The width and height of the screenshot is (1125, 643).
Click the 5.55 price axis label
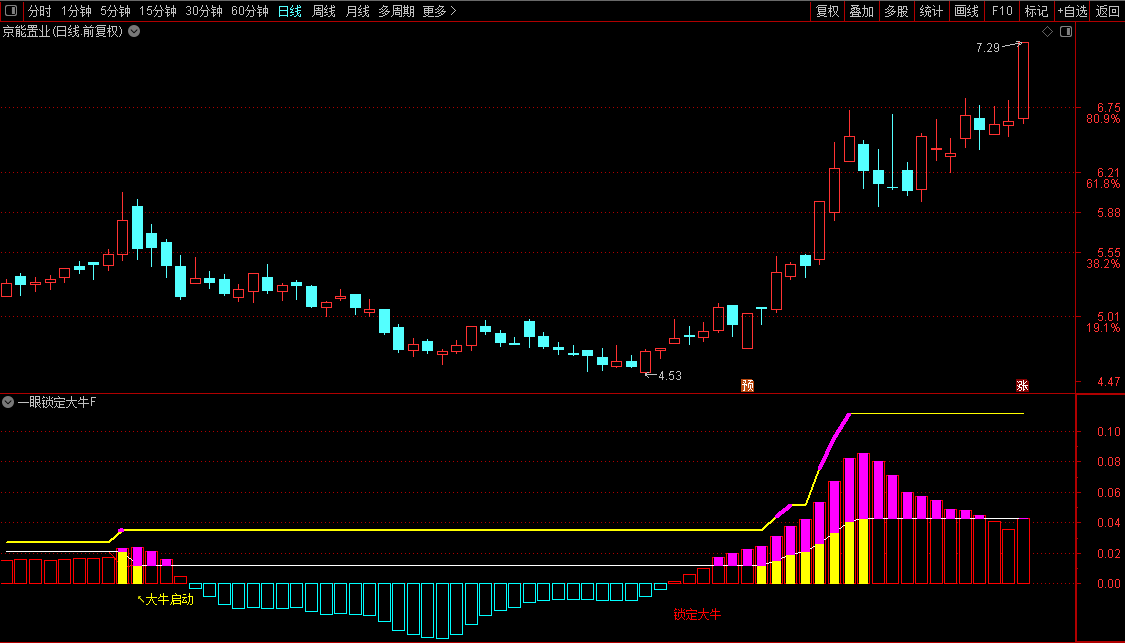1108,253
